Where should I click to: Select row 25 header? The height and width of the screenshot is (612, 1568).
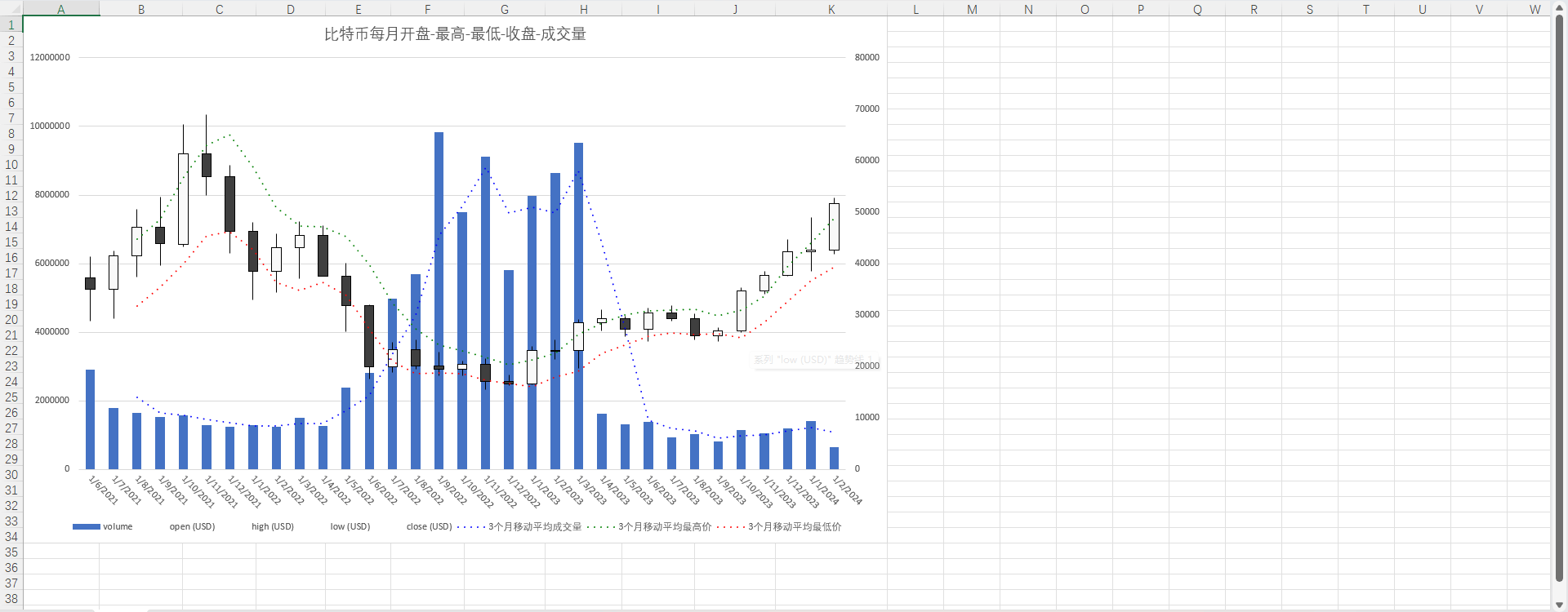coord(11,397)
